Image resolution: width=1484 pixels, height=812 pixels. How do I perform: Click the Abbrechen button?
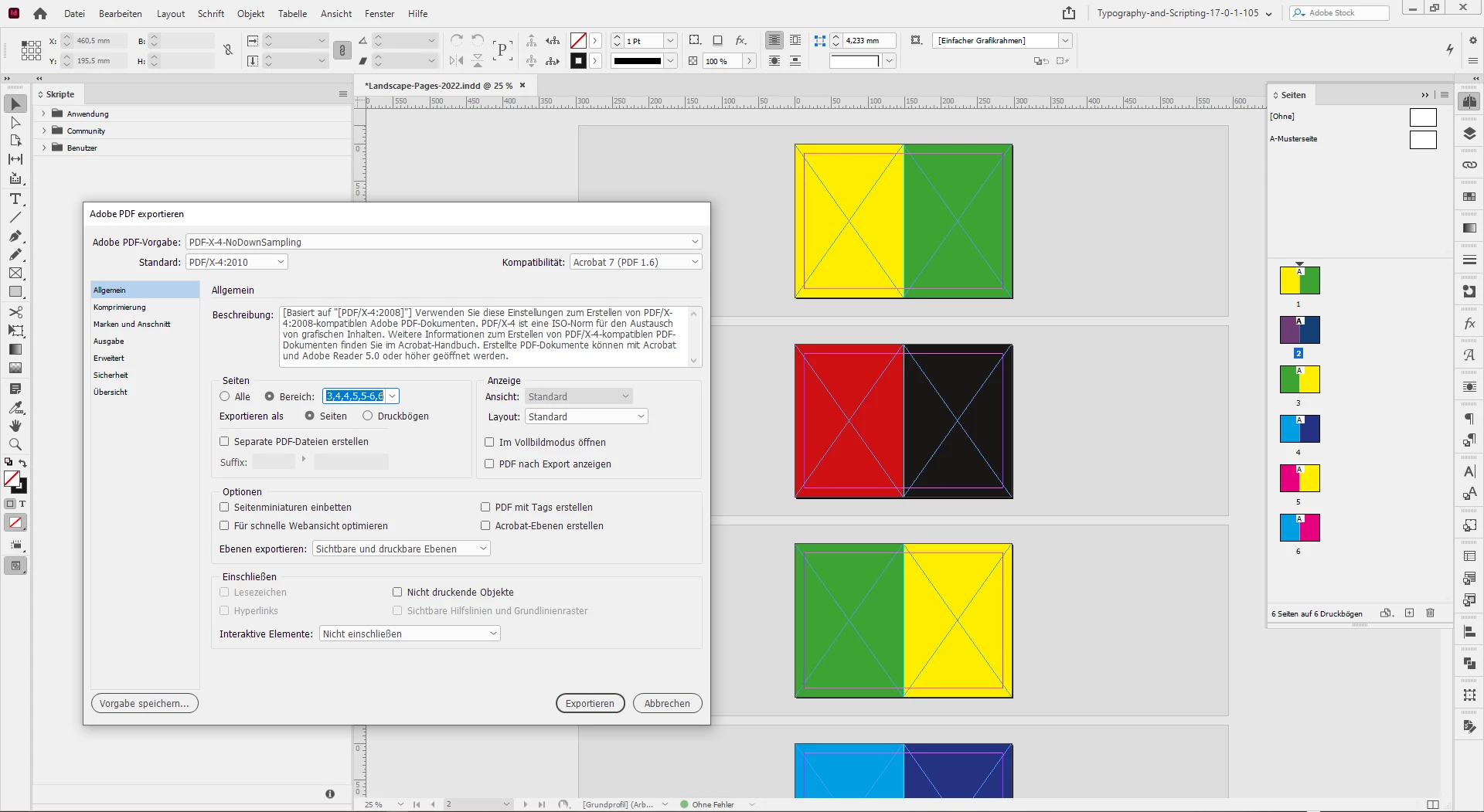tap(667, 703)
